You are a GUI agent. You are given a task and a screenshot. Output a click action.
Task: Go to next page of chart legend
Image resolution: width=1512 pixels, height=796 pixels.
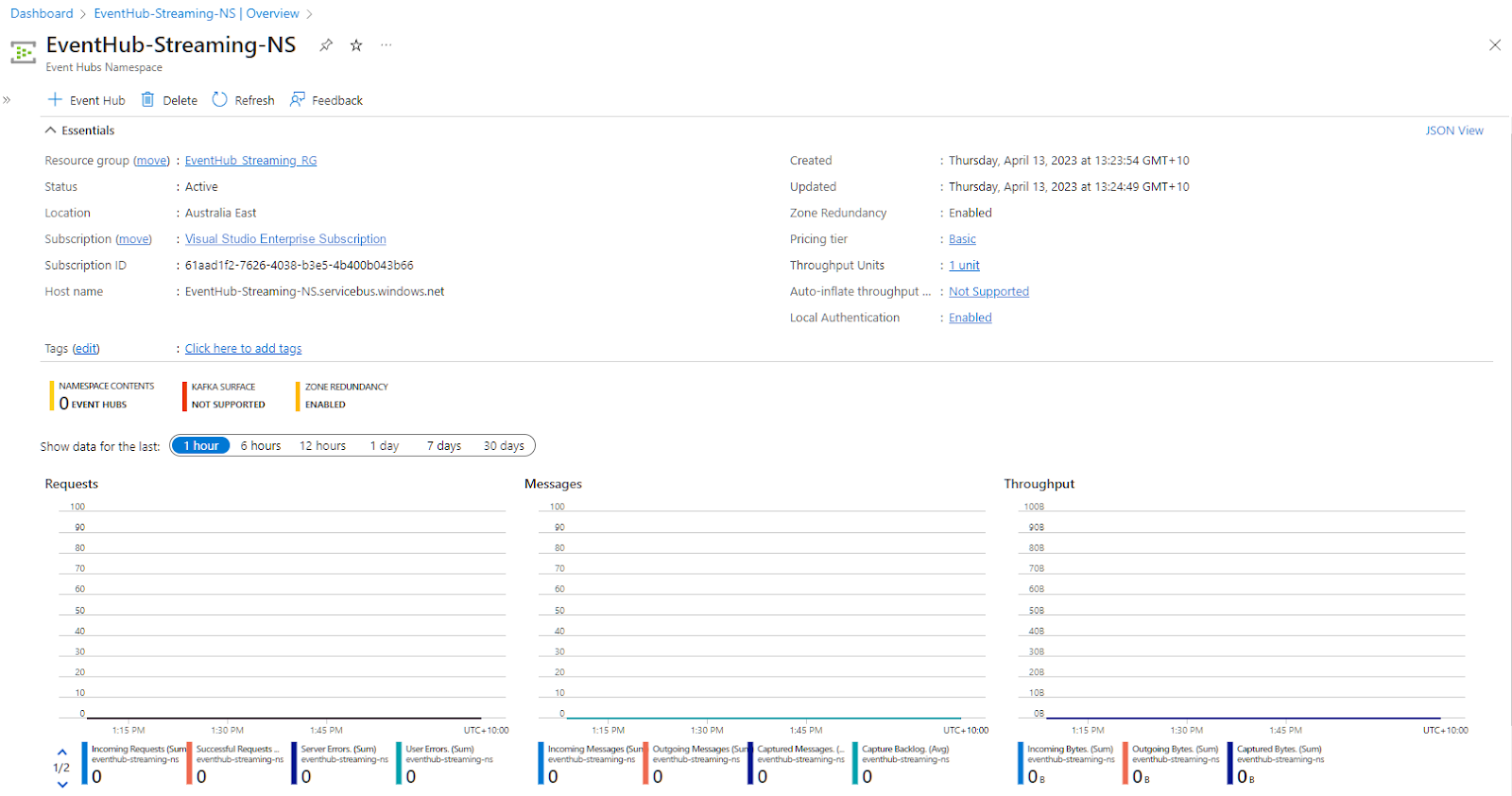[62, 784]
